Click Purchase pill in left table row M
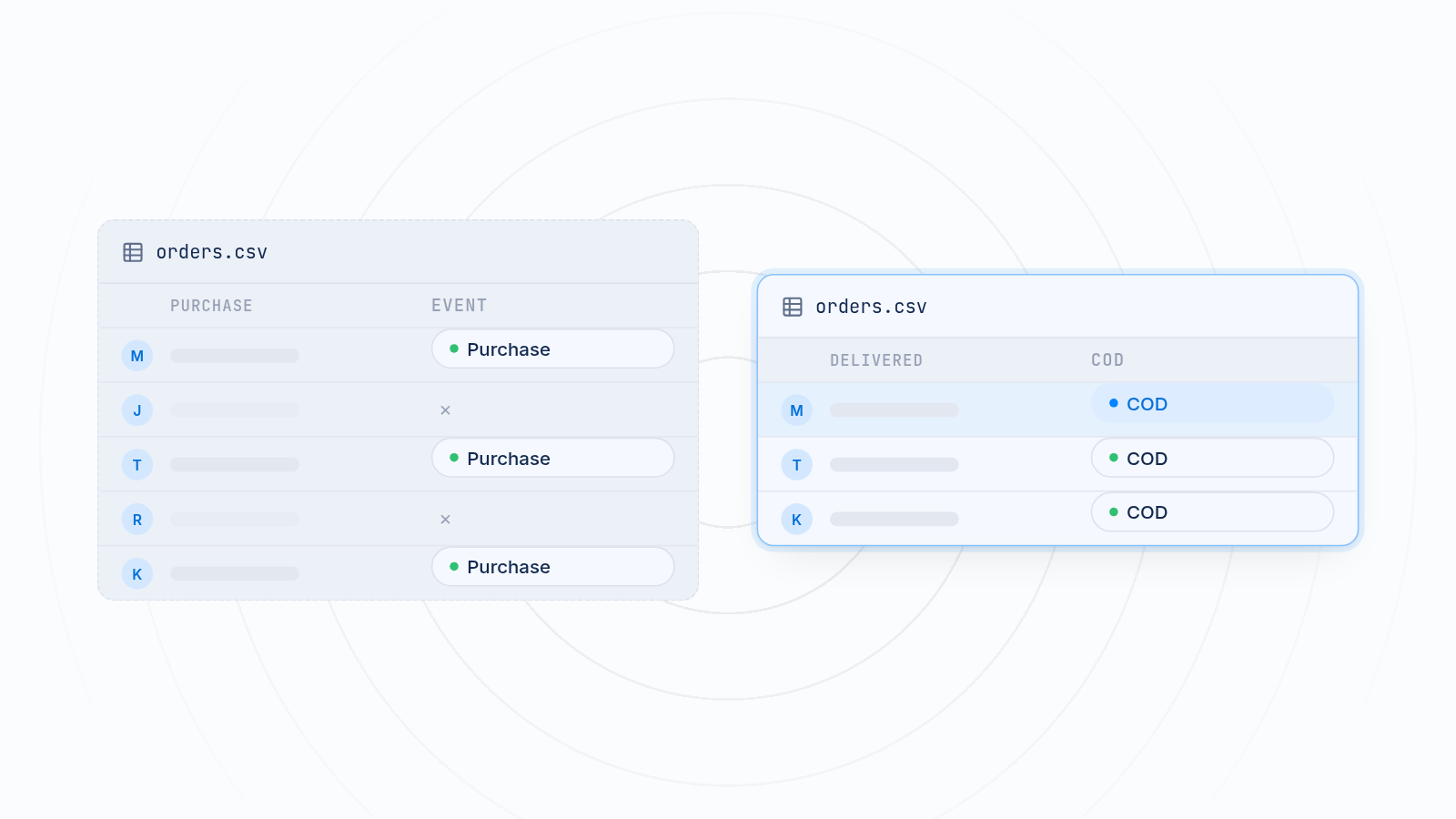This screenshot has width=1456, height=819. [x=553, y=349]
